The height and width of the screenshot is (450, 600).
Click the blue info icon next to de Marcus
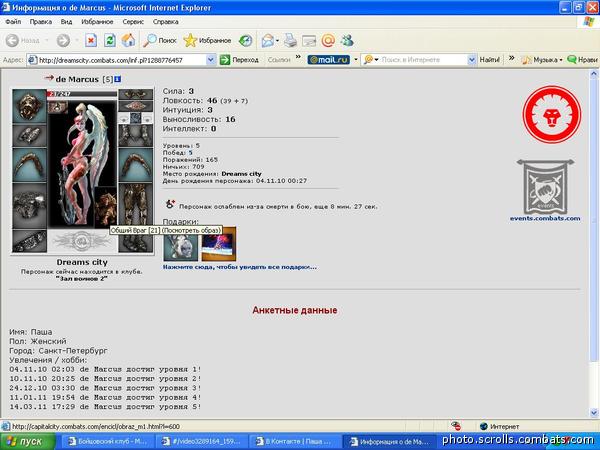pos(118,79)
